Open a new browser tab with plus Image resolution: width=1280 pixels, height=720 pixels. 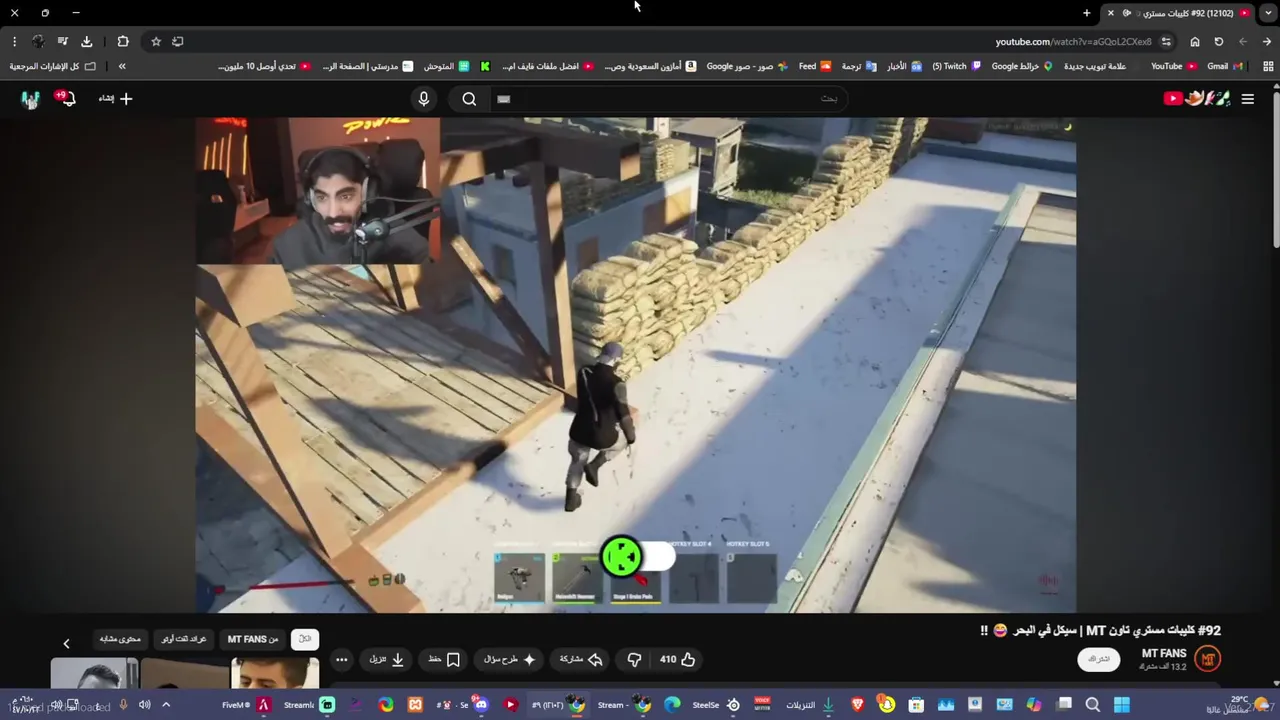coord(1087,13)
